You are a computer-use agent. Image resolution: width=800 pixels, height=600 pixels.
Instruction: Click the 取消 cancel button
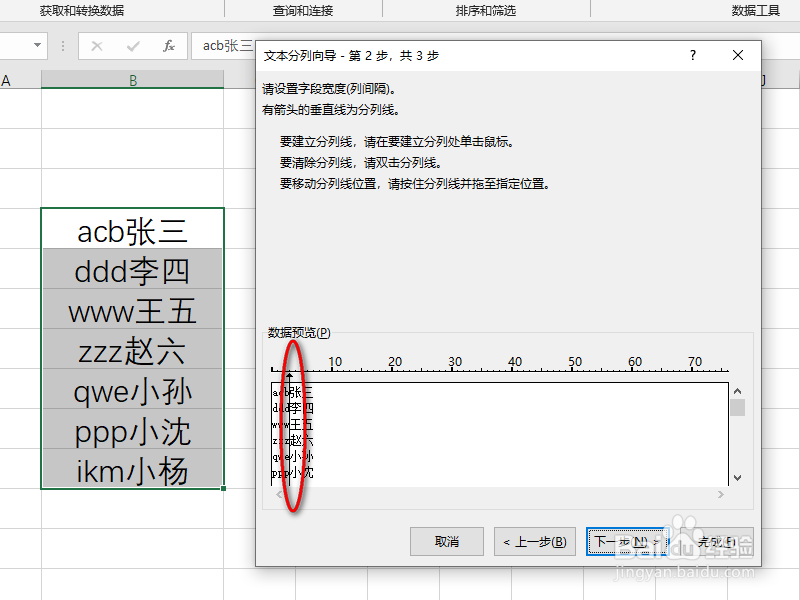pos(446,541)
